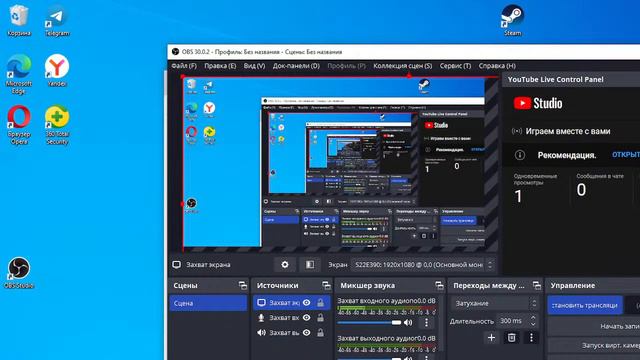Open the Док-панели menu

[296, 66]
